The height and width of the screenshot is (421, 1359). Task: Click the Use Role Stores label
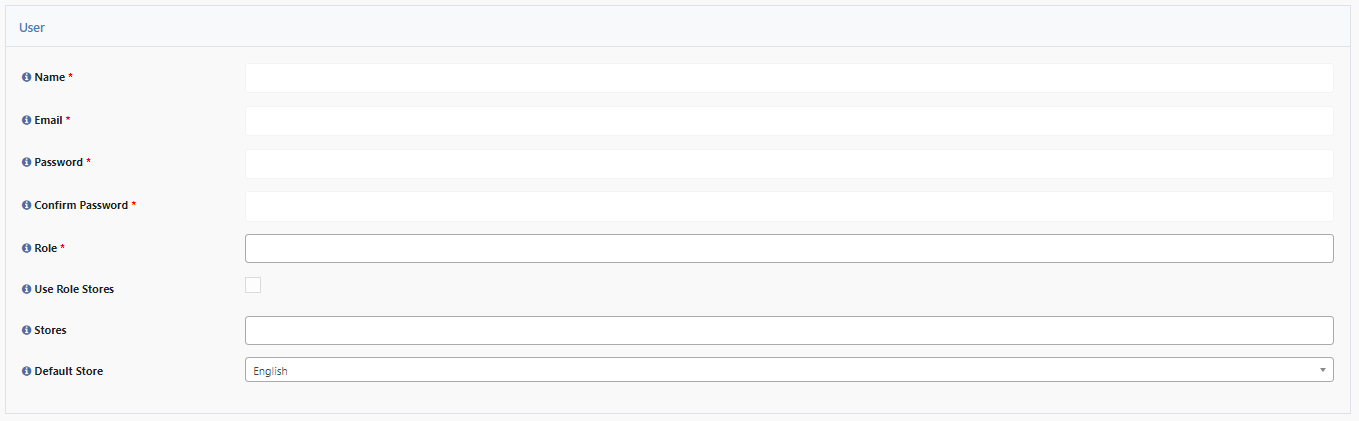coord(74,289)
